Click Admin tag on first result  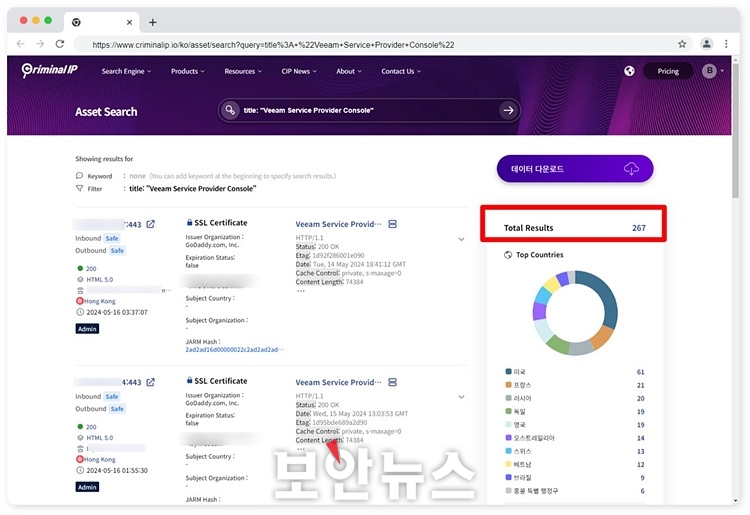coord(87,329)
